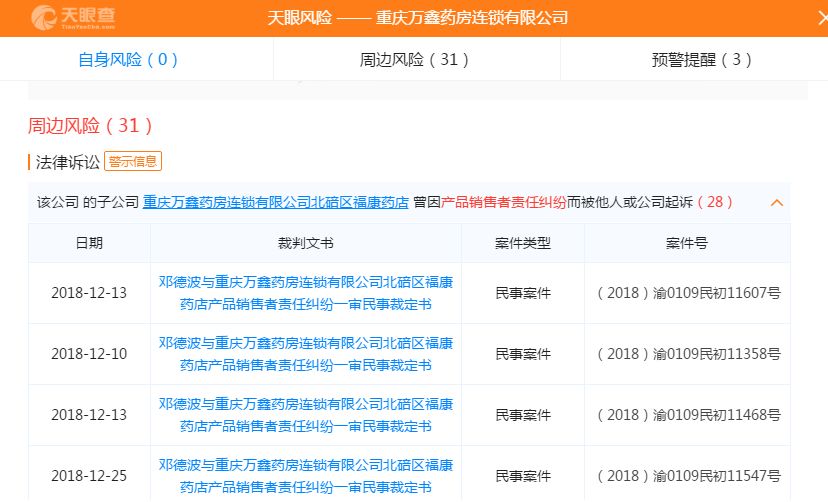Click the 周边风险 (31) section heading
828x502 pixels.
point(91,126)
